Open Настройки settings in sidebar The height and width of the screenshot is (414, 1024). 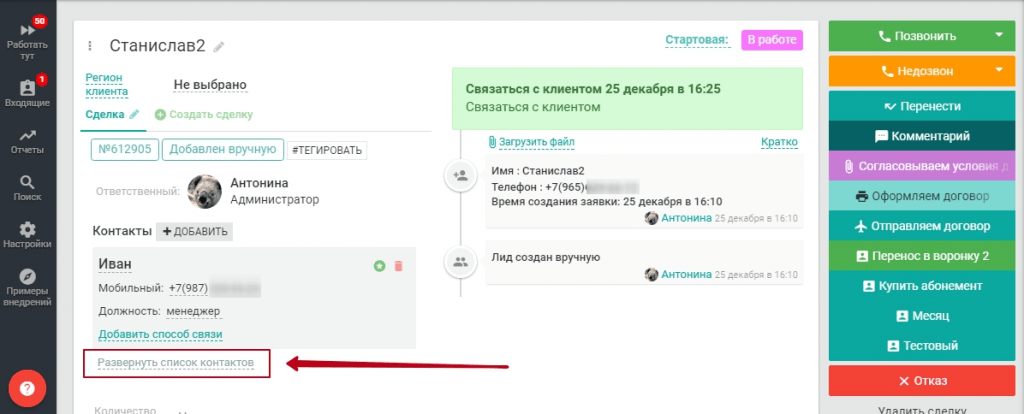pyautogui.click(x=27, y=235)
